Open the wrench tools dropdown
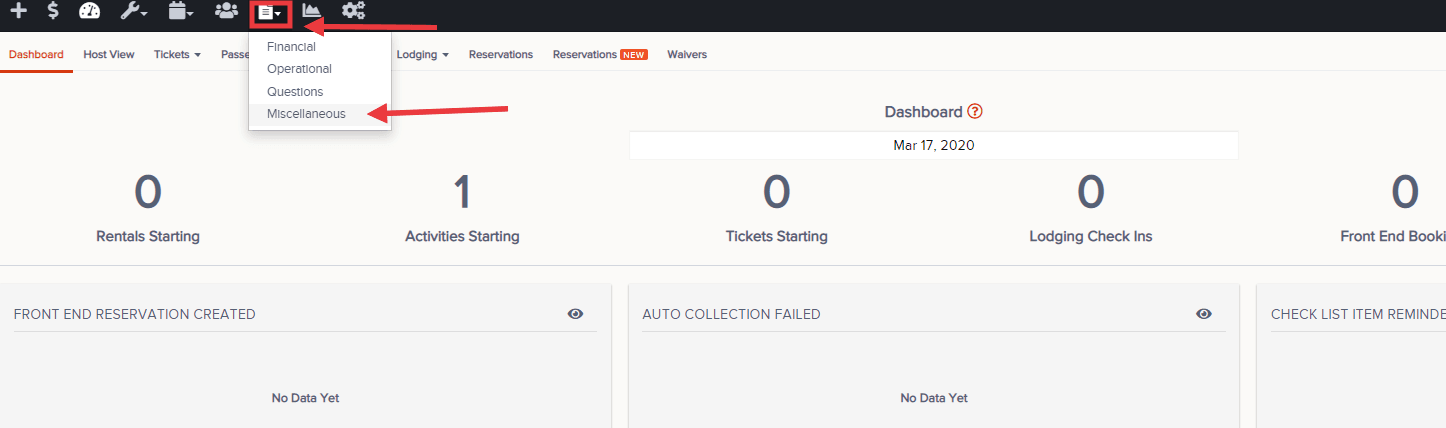 point(133,12)
